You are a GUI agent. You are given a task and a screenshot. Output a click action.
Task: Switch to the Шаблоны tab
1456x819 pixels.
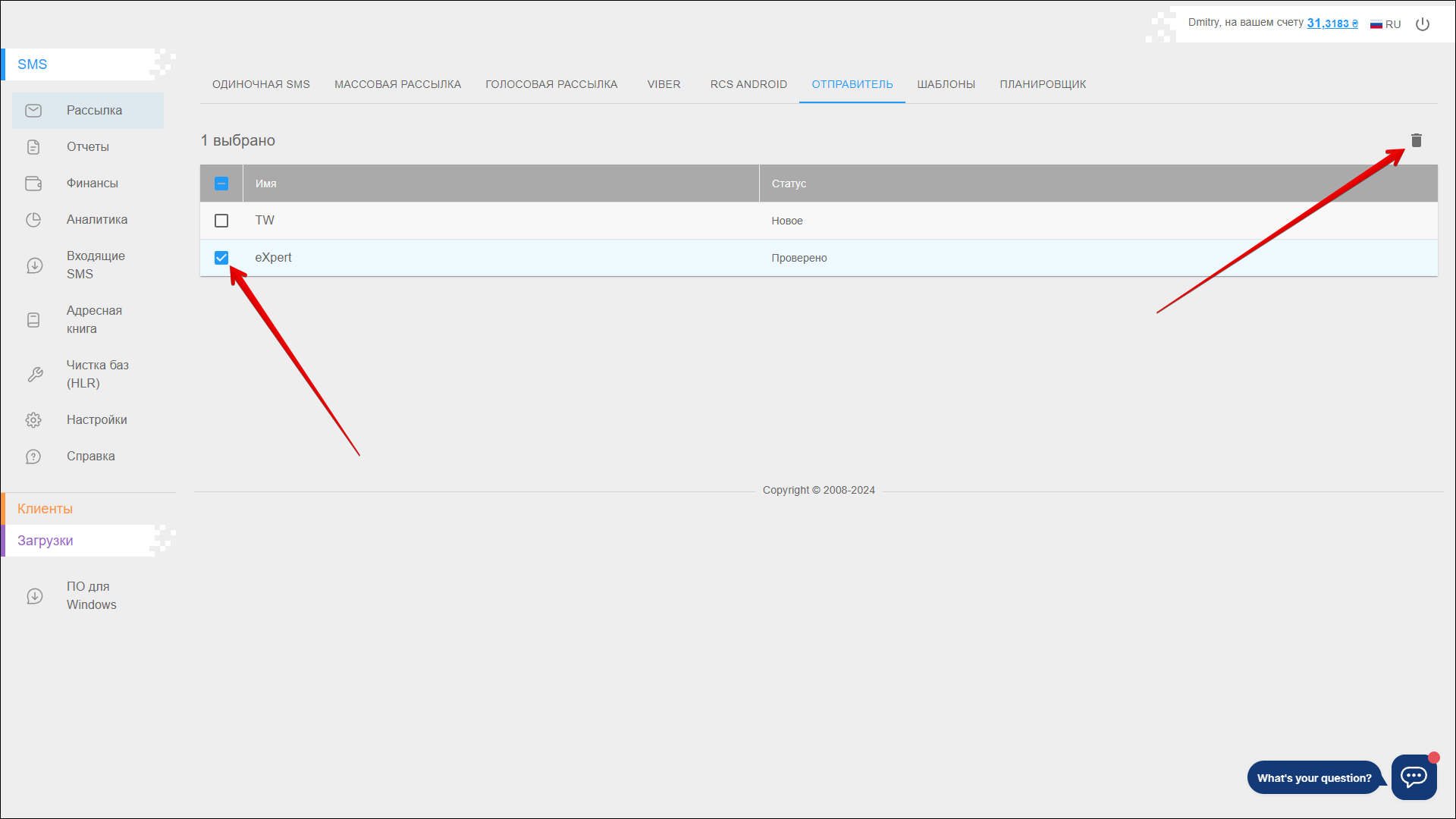point(946,84)
